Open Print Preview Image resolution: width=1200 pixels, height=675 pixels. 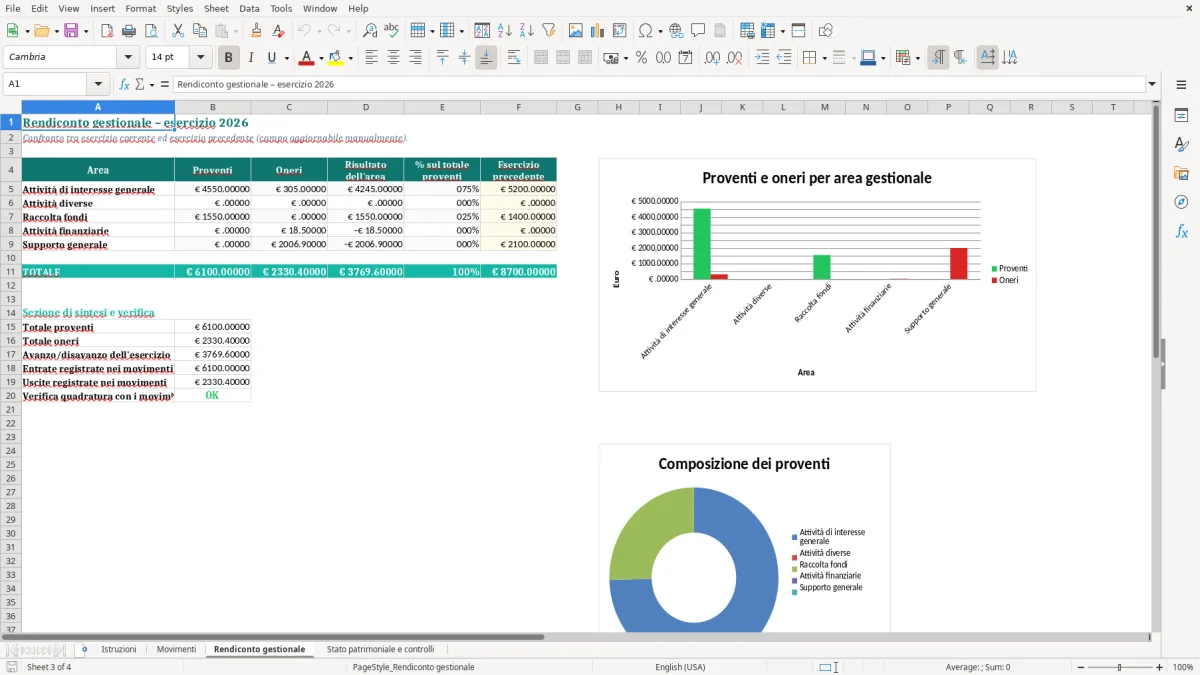(x=151, y=31)
